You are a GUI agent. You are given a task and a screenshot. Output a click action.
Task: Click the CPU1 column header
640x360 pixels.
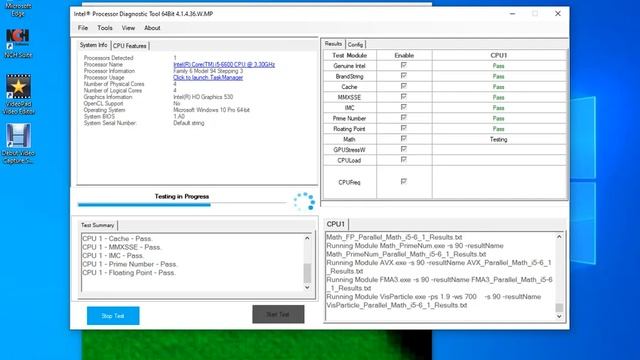pyautogui.click(x=499, y=55)
